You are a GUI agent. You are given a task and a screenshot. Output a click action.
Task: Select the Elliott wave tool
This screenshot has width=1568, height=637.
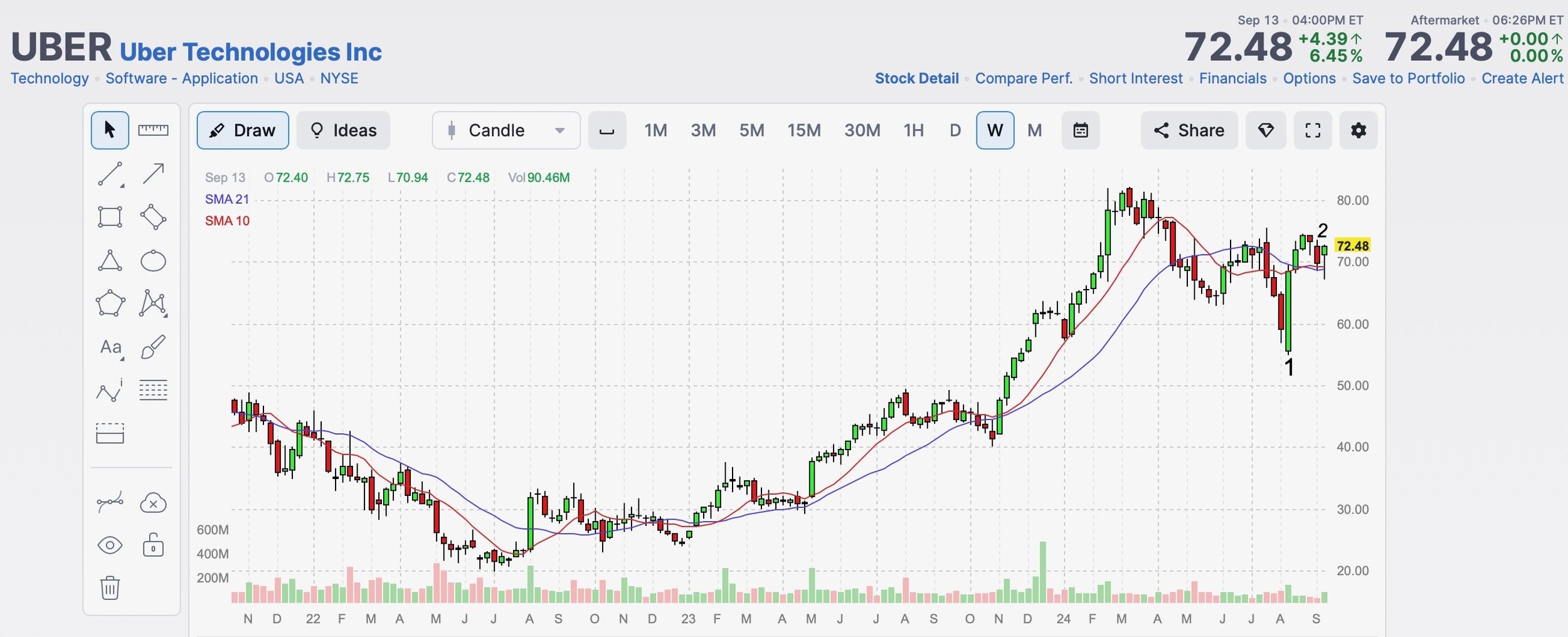pos(110,390)
